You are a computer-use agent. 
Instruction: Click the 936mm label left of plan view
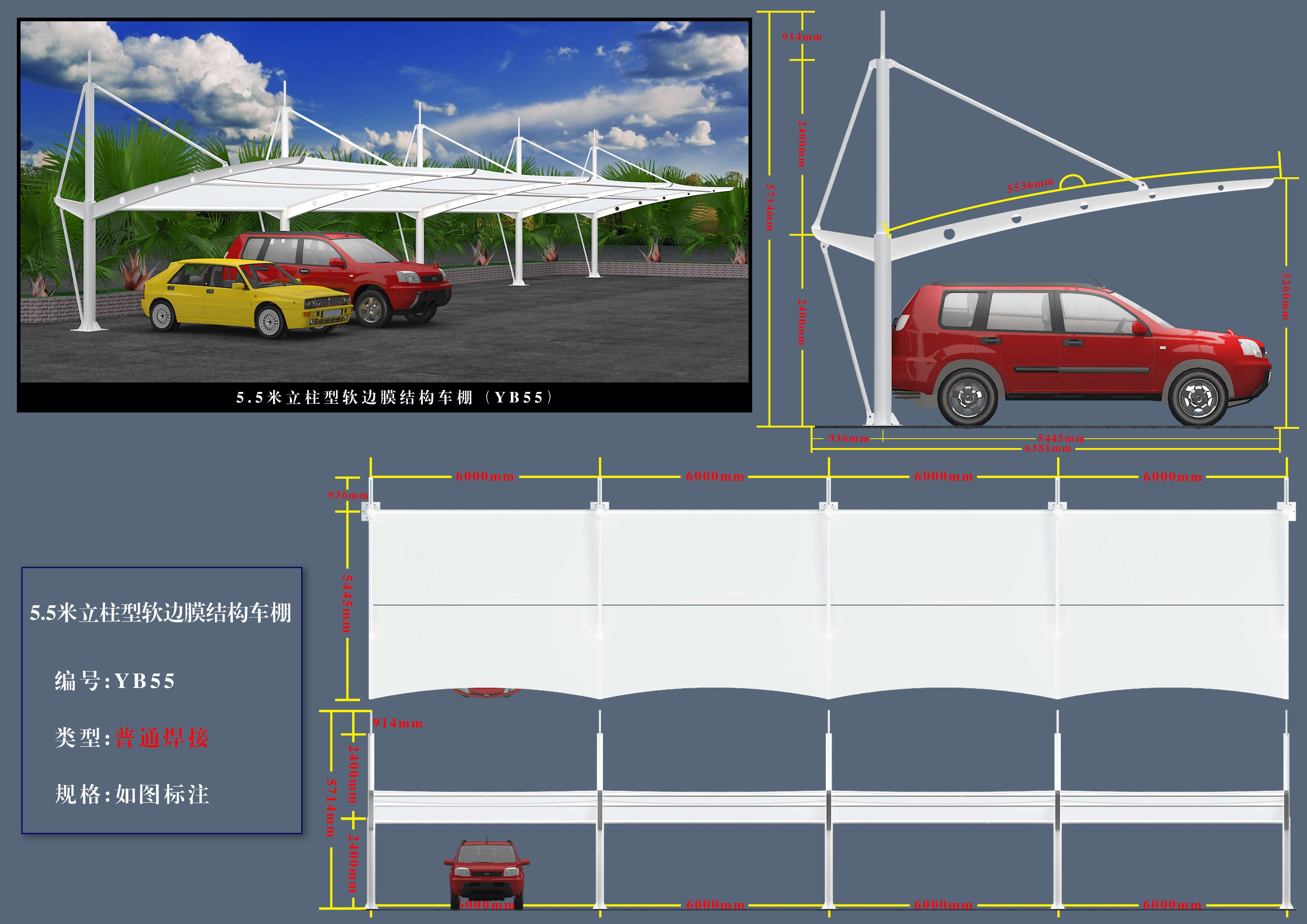click(348, 495)
